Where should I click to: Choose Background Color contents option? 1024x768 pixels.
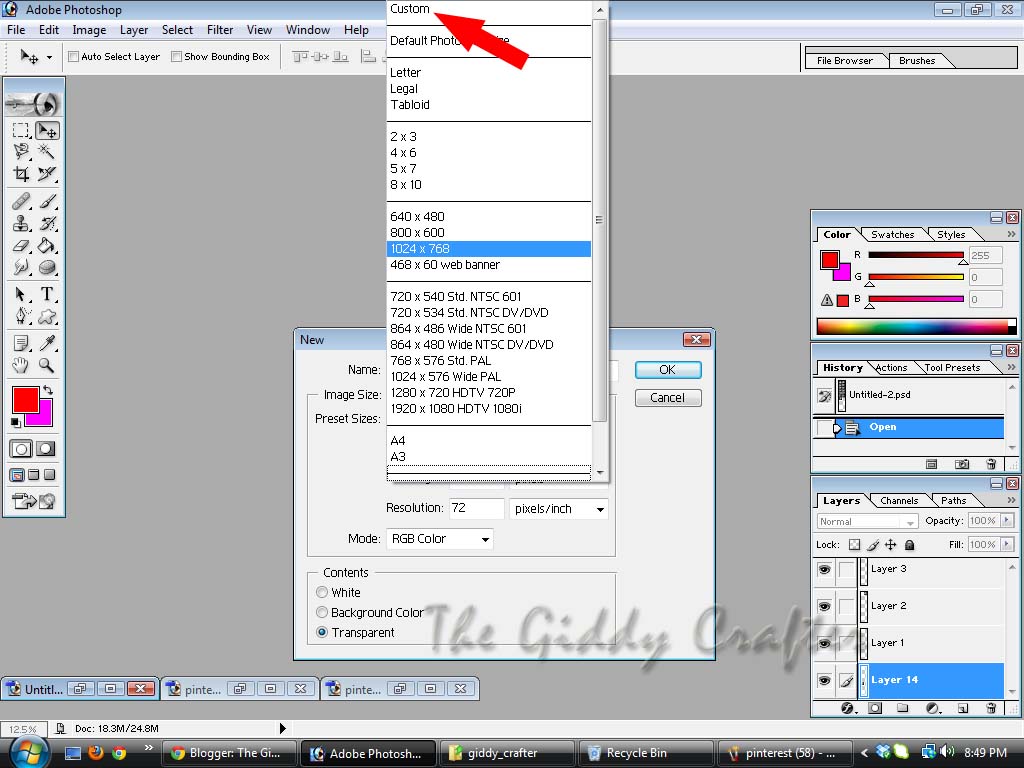tap(321, 613)
